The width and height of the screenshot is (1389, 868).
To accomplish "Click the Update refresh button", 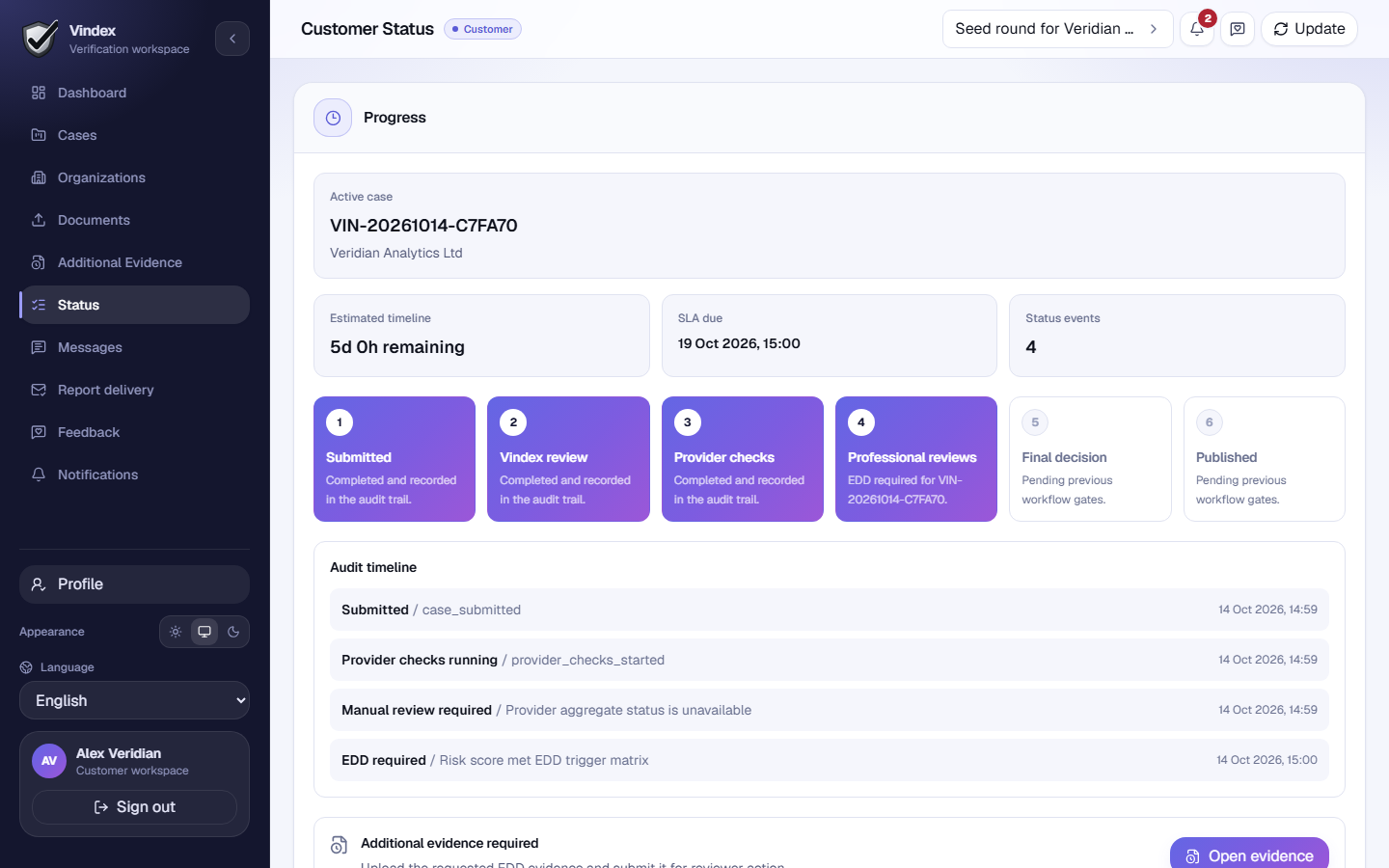I will [1309, 29].
